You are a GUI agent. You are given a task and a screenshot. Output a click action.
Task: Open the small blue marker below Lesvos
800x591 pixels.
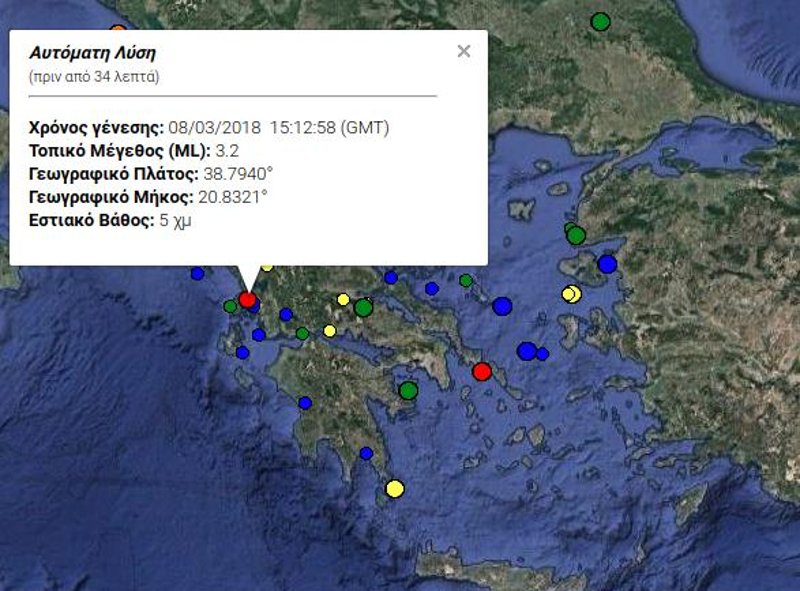pos(543,353)
